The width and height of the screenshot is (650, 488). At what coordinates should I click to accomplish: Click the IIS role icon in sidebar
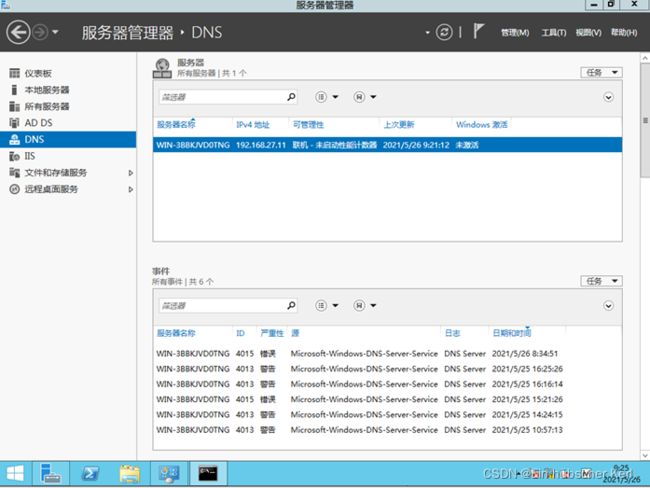click(x=15, y=156)
